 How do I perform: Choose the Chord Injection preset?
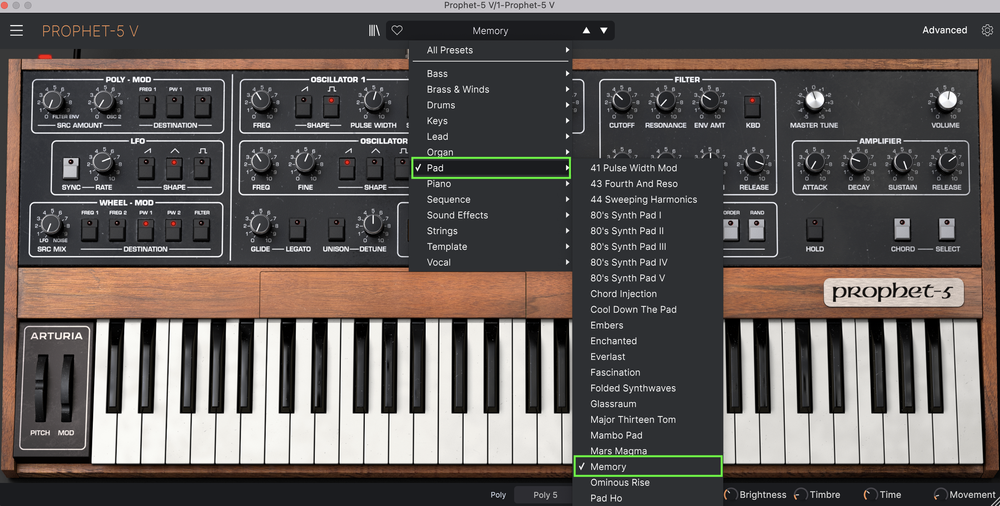click(647, 294)
